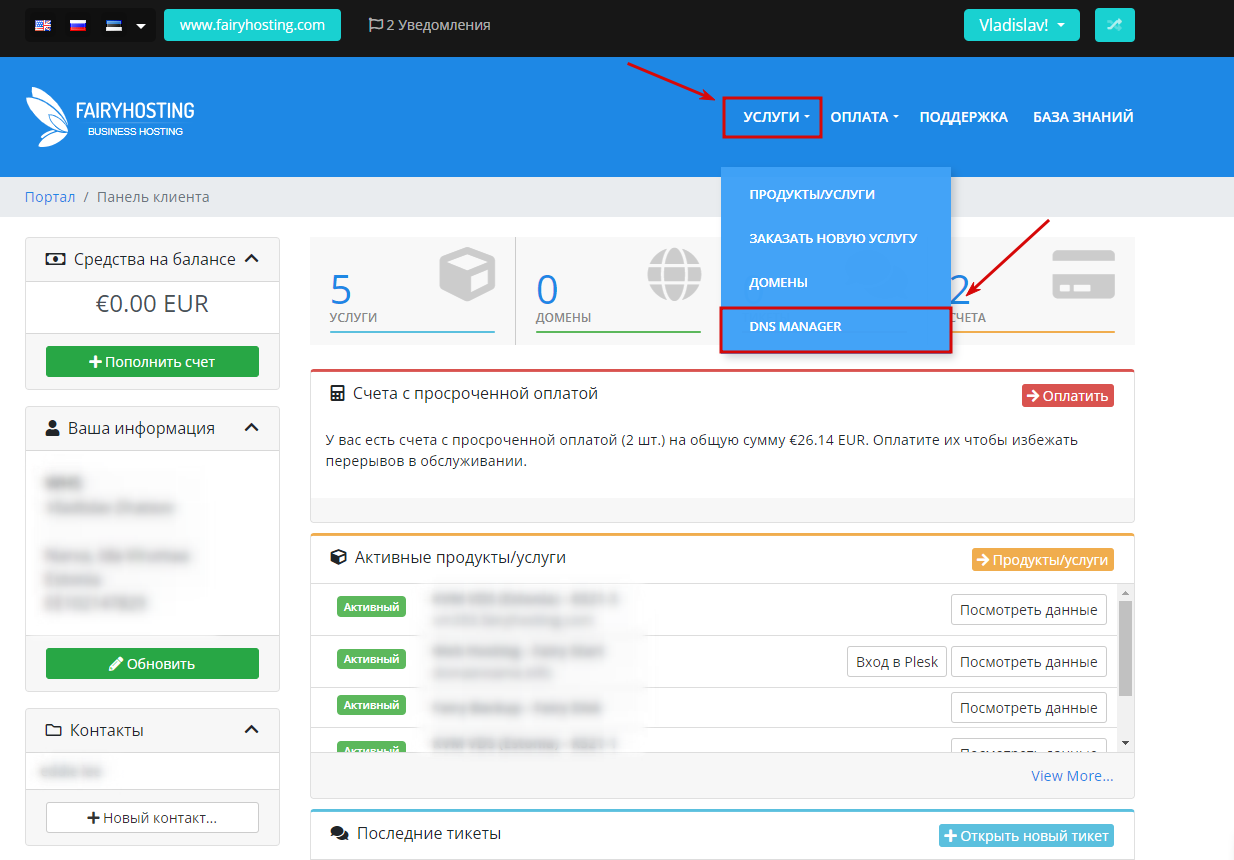
Task: Click the View More... link
Action: pyautogui.click(x=1072, y=776)
